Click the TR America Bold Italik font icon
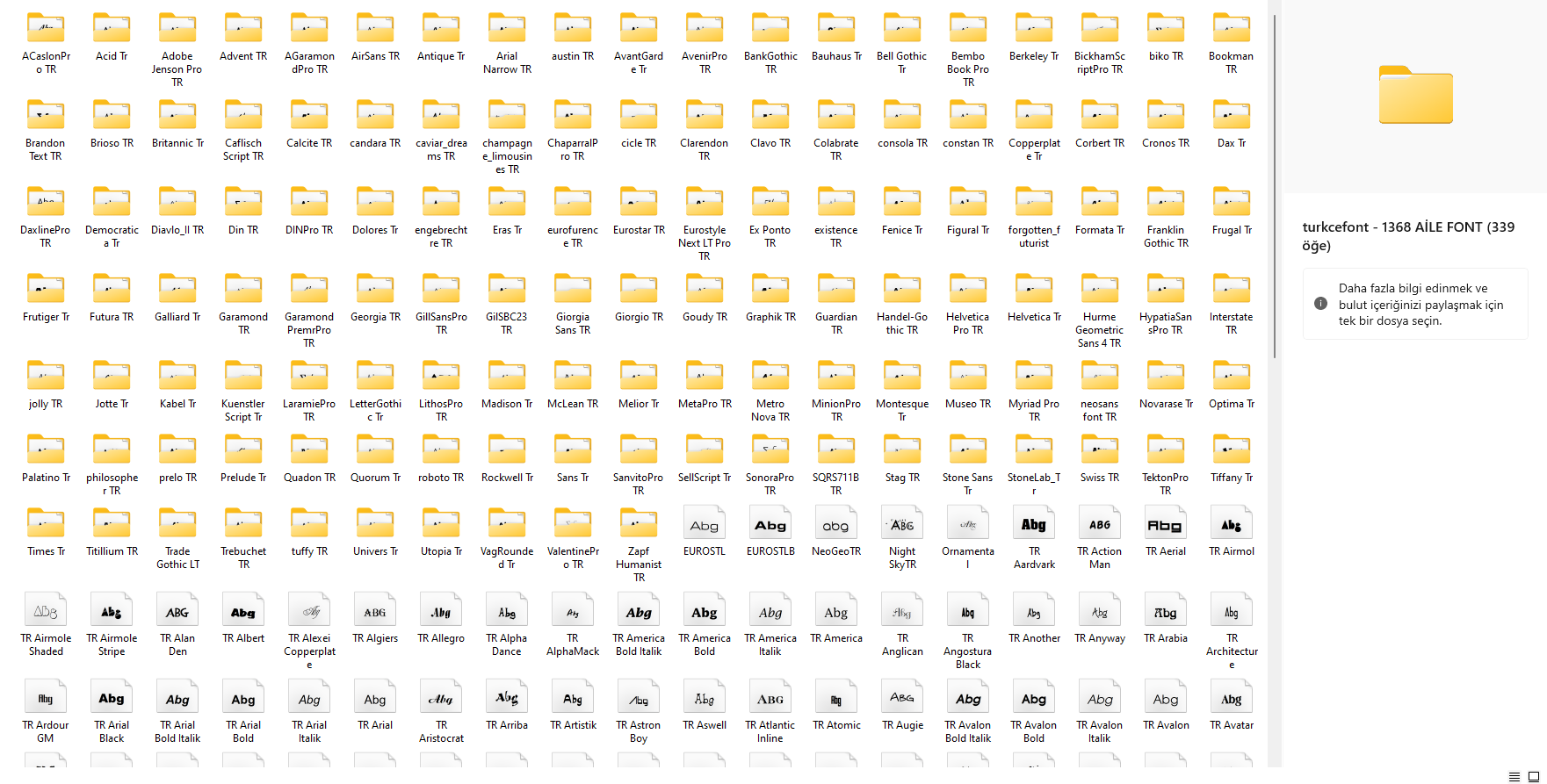1547x784 pixels. tap(639, 610)
